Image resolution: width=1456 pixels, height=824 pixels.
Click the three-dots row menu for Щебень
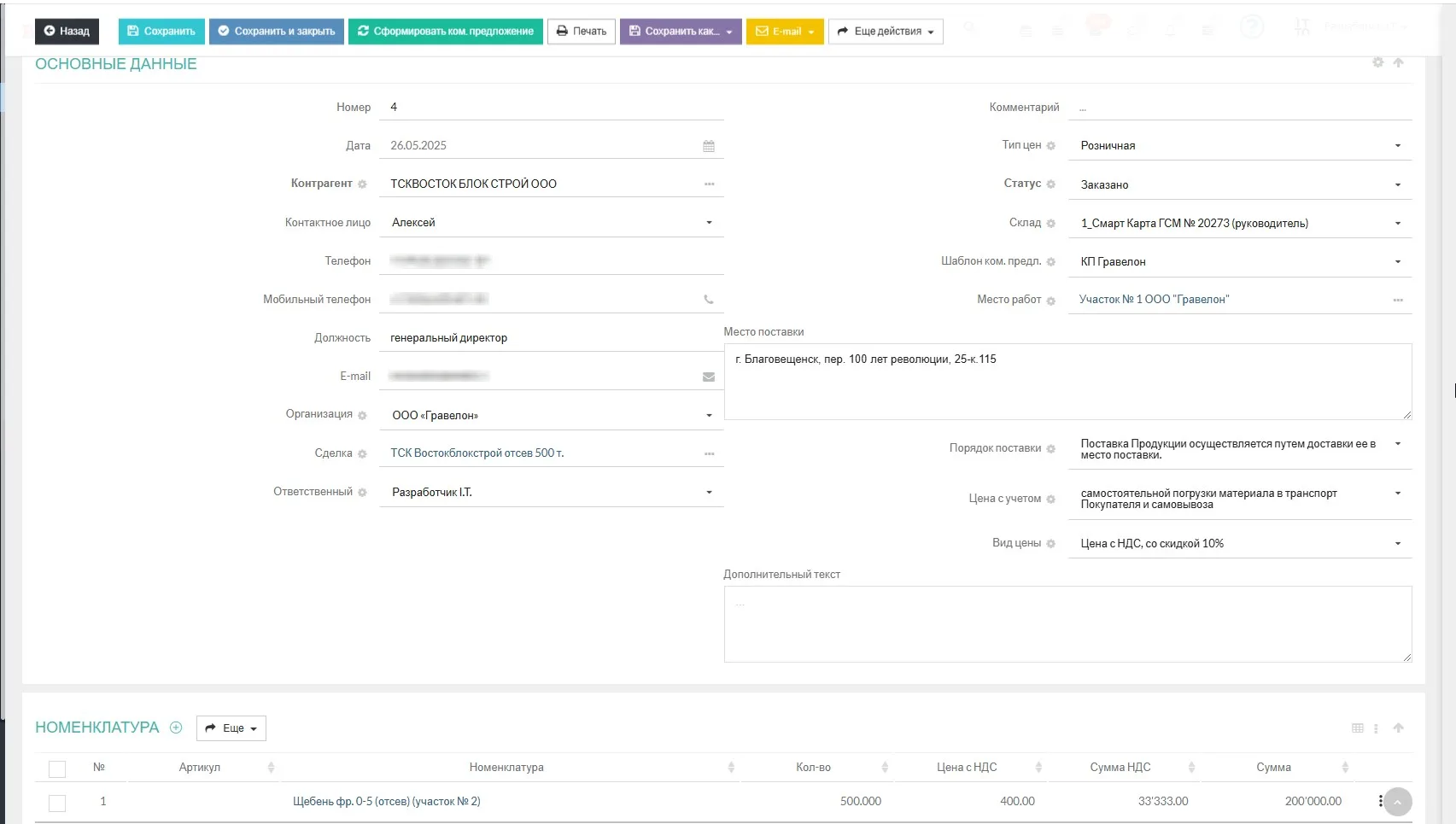tap(1380, 801)
